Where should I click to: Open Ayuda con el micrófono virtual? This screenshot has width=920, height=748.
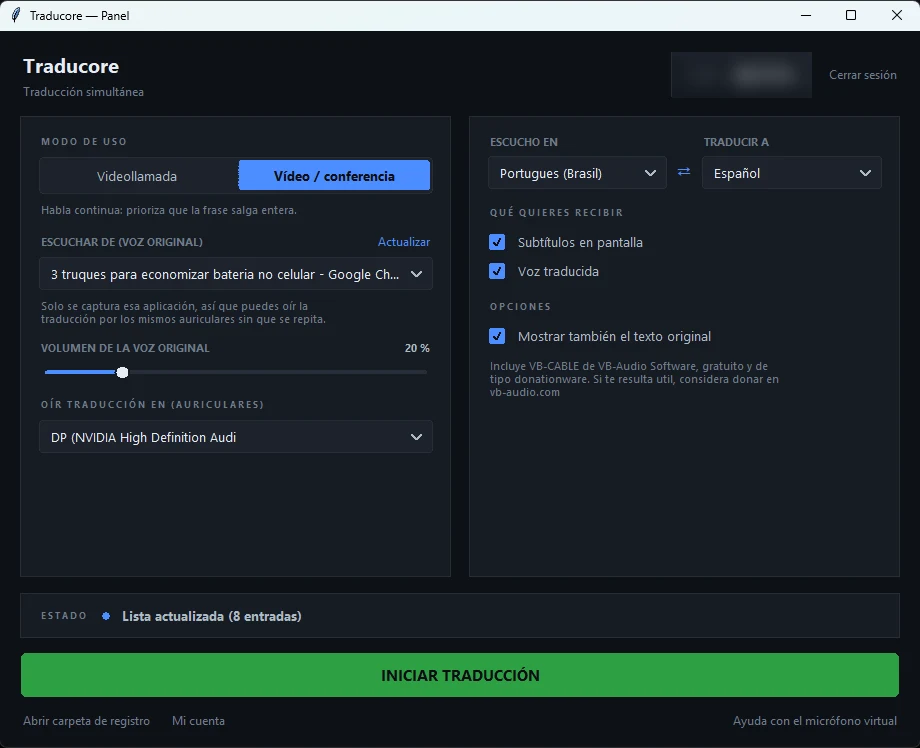click(814, 721)
